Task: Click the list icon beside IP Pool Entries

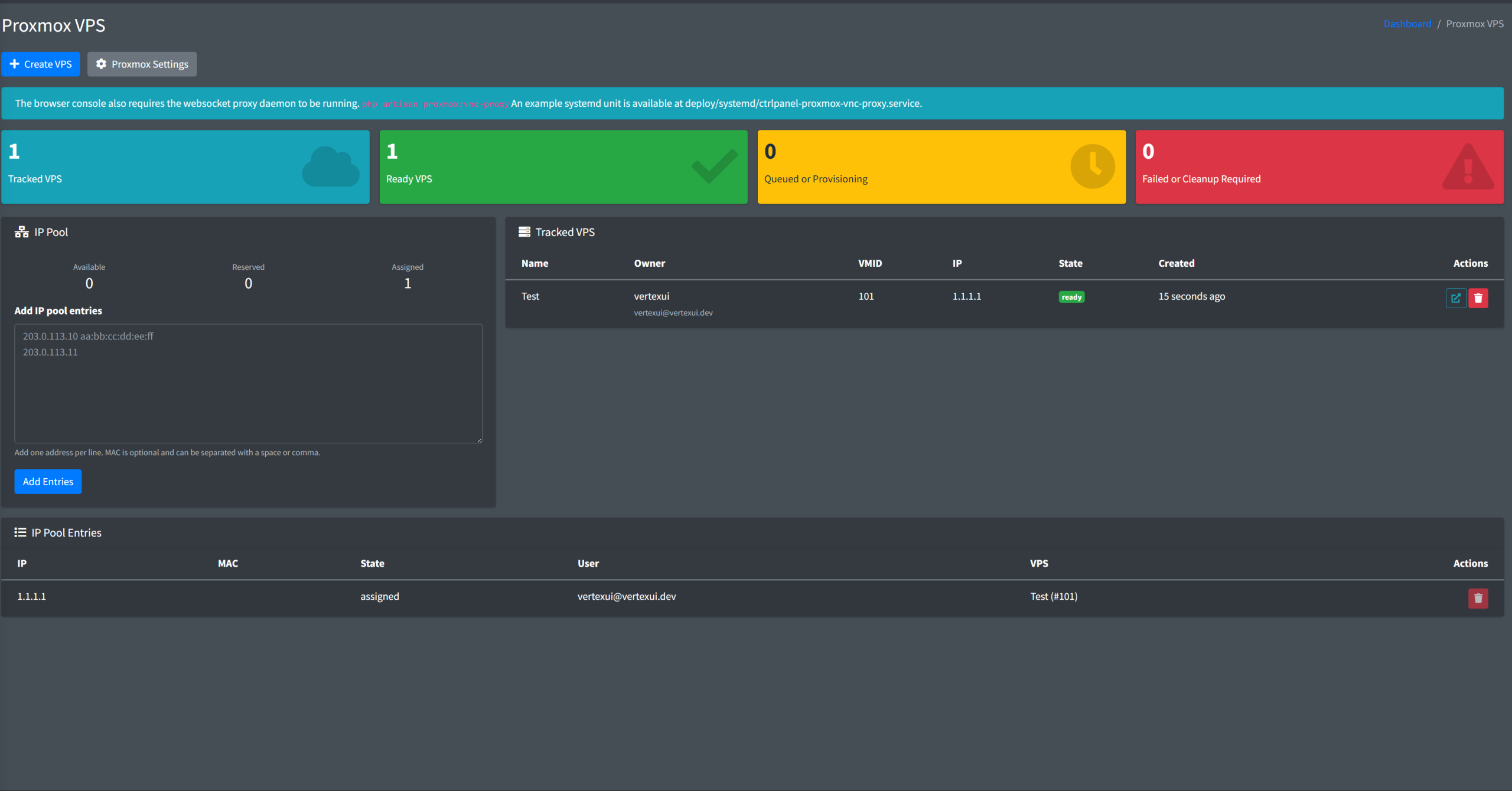Action: (x=20, y=532)
